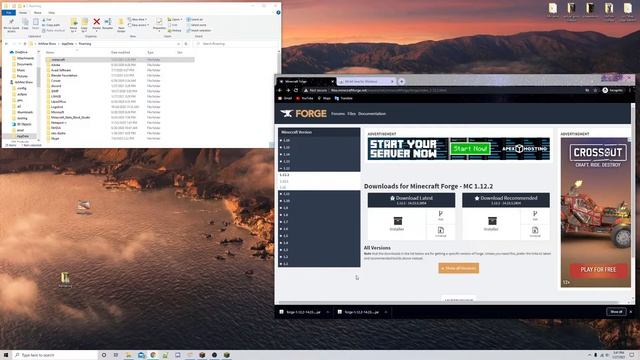Open a new browser tab with plus button

coord(402,81)
